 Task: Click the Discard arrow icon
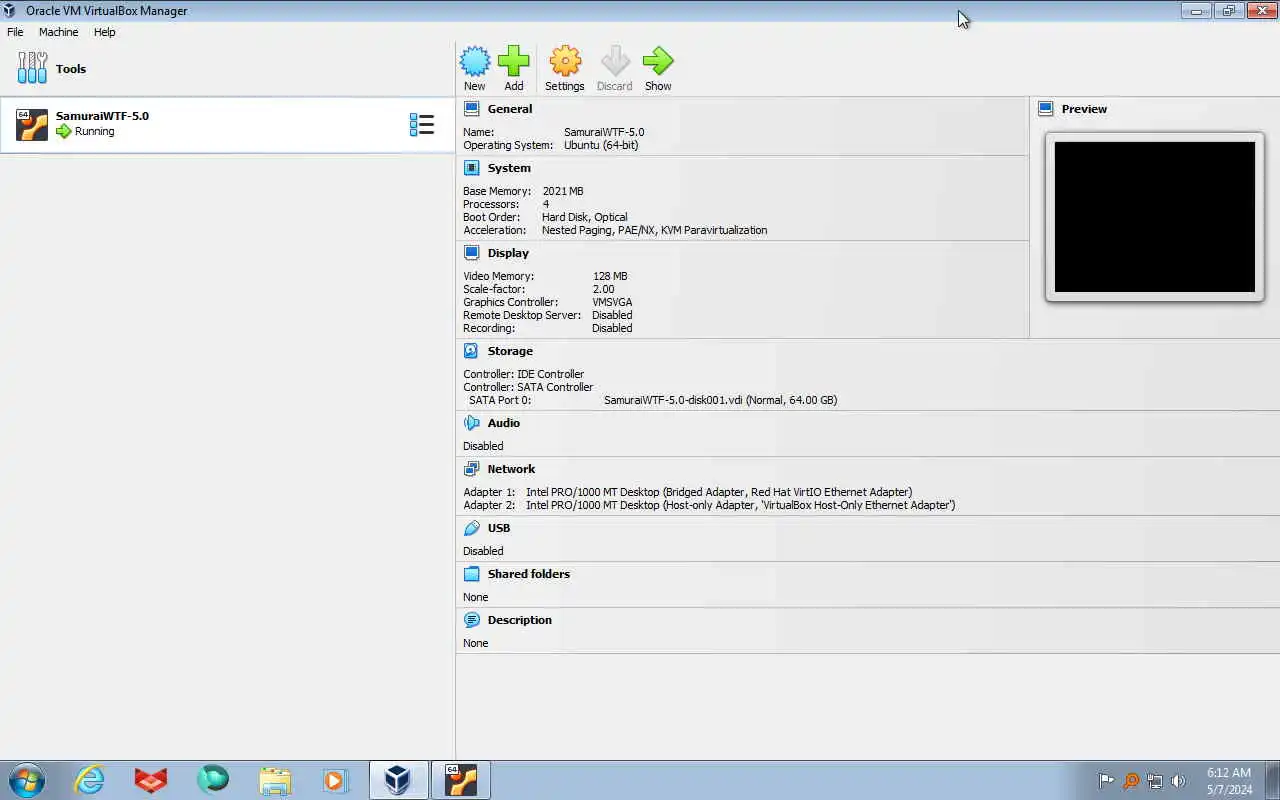coord(615,61)
